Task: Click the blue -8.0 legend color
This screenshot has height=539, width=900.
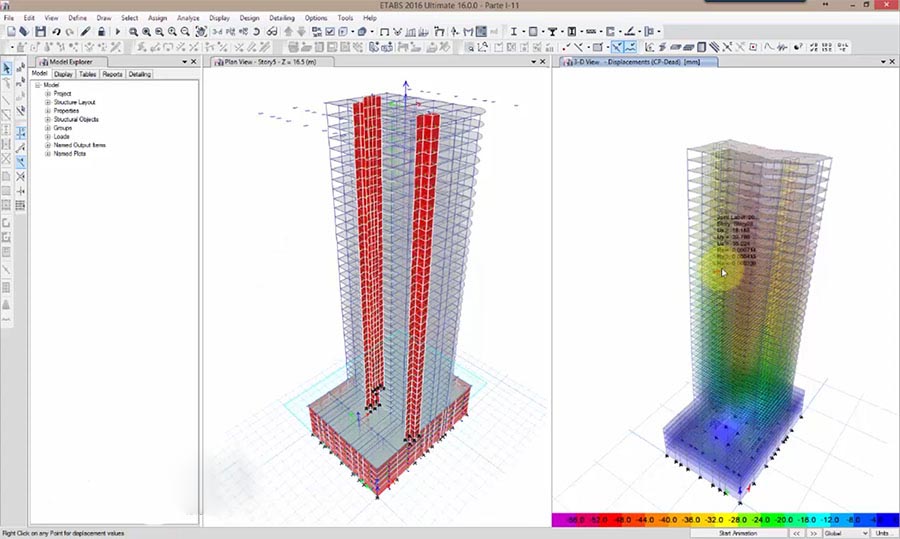Action: [853, 519]
